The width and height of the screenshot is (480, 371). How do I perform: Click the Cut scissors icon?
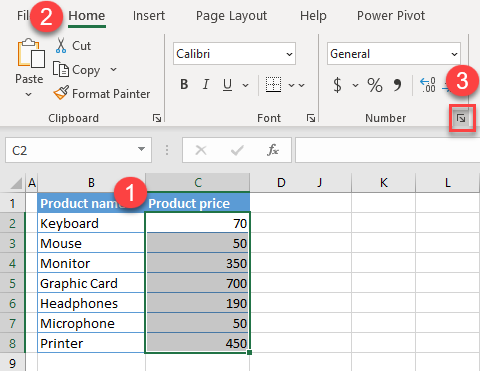(61, 45)
